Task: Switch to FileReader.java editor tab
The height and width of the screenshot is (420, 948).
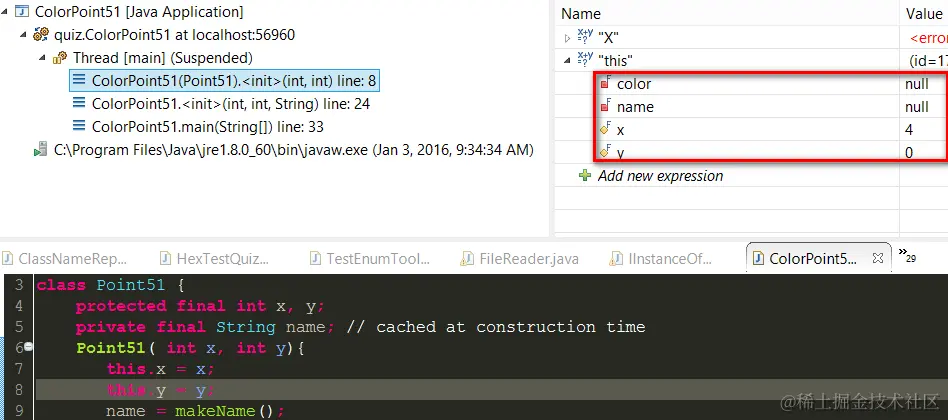Action: [x=520, y=259]
